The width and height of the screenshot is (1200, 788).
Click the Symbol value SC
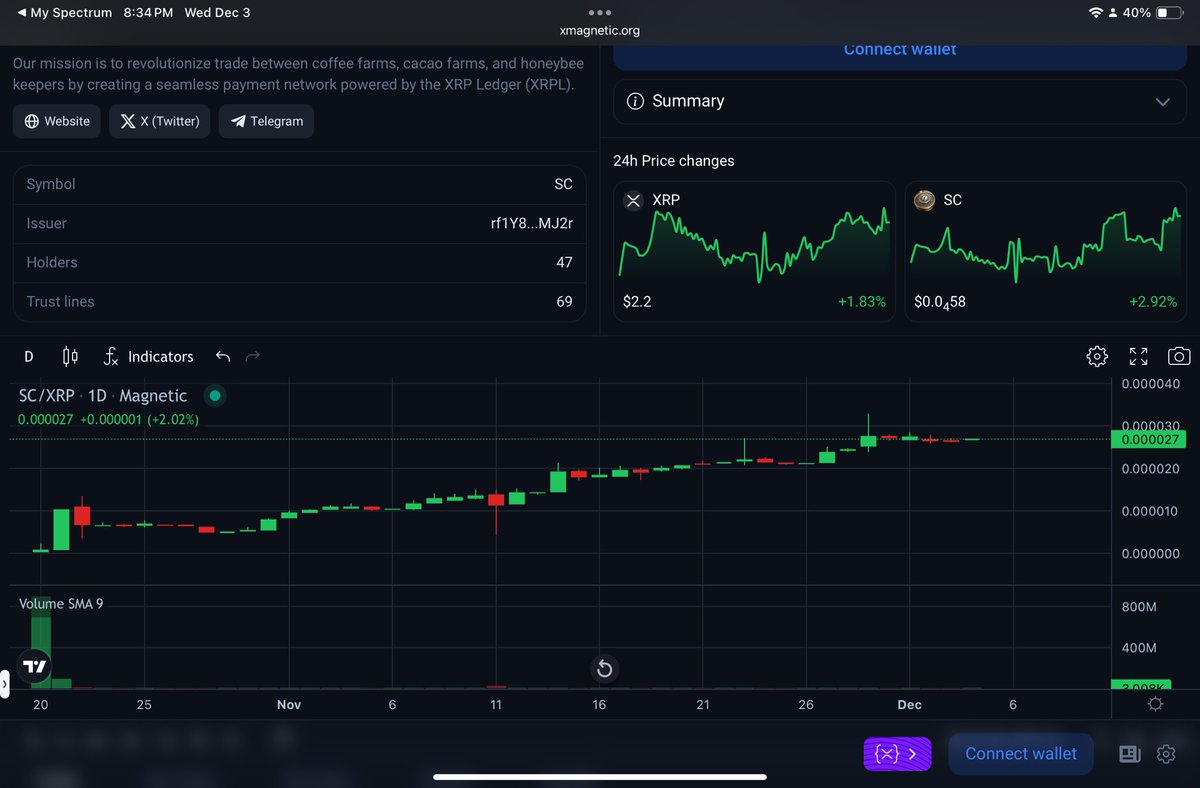pyautogui.click(x=563, y=184)
